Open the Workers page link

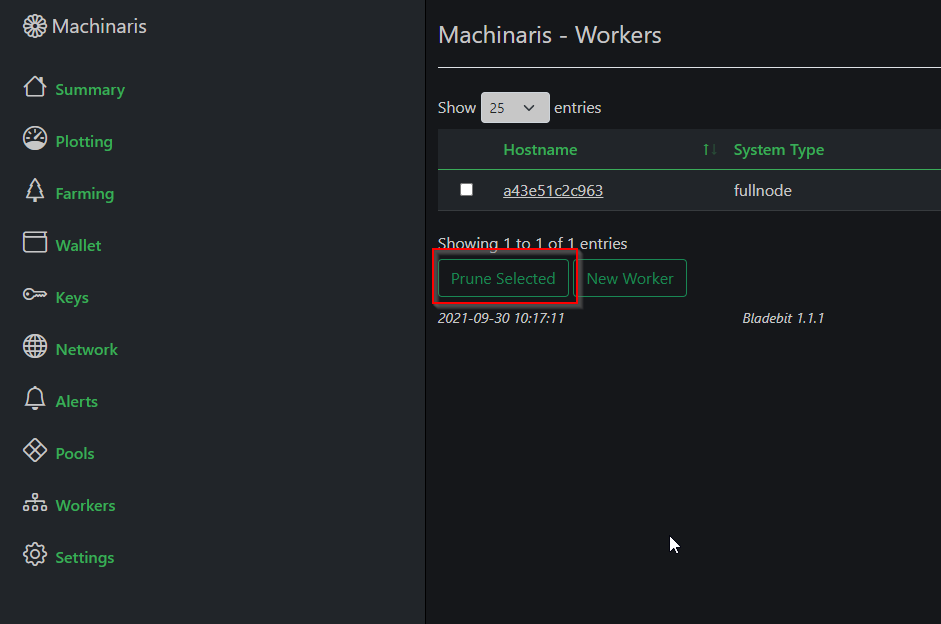85,506
